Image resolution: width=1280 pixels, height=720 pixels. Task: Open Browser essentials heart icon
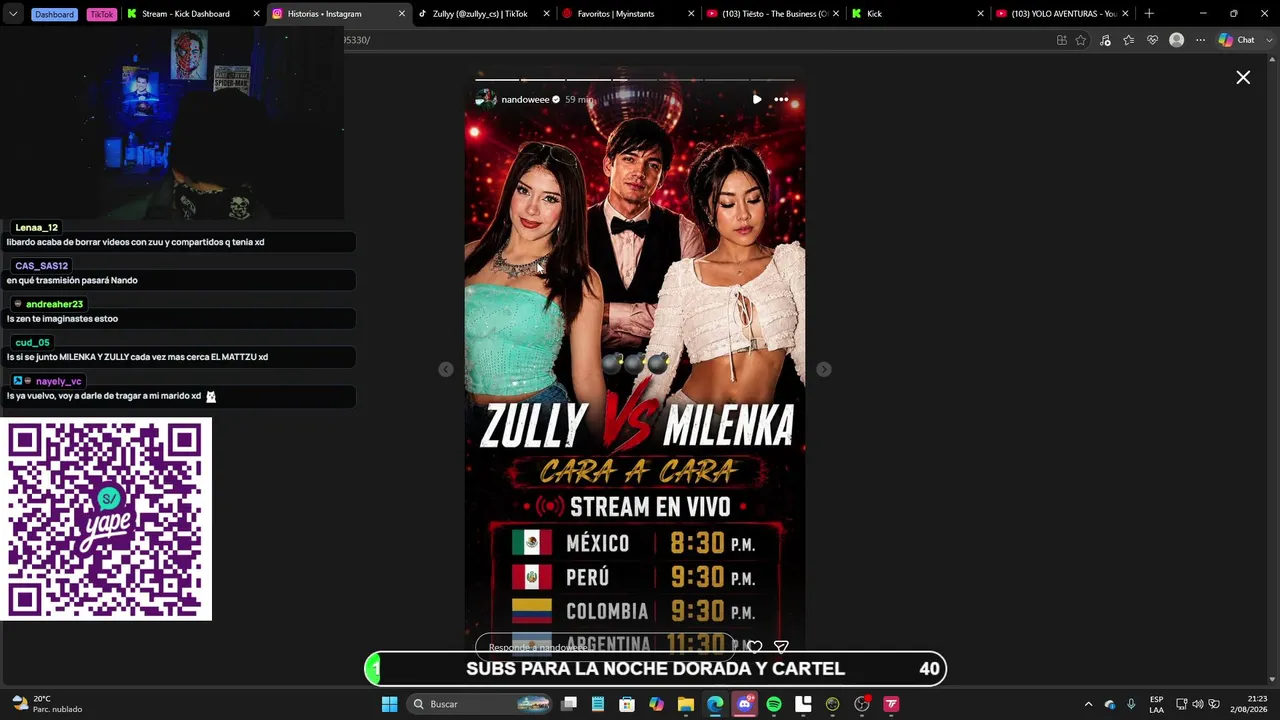[x=1153, y=40]
